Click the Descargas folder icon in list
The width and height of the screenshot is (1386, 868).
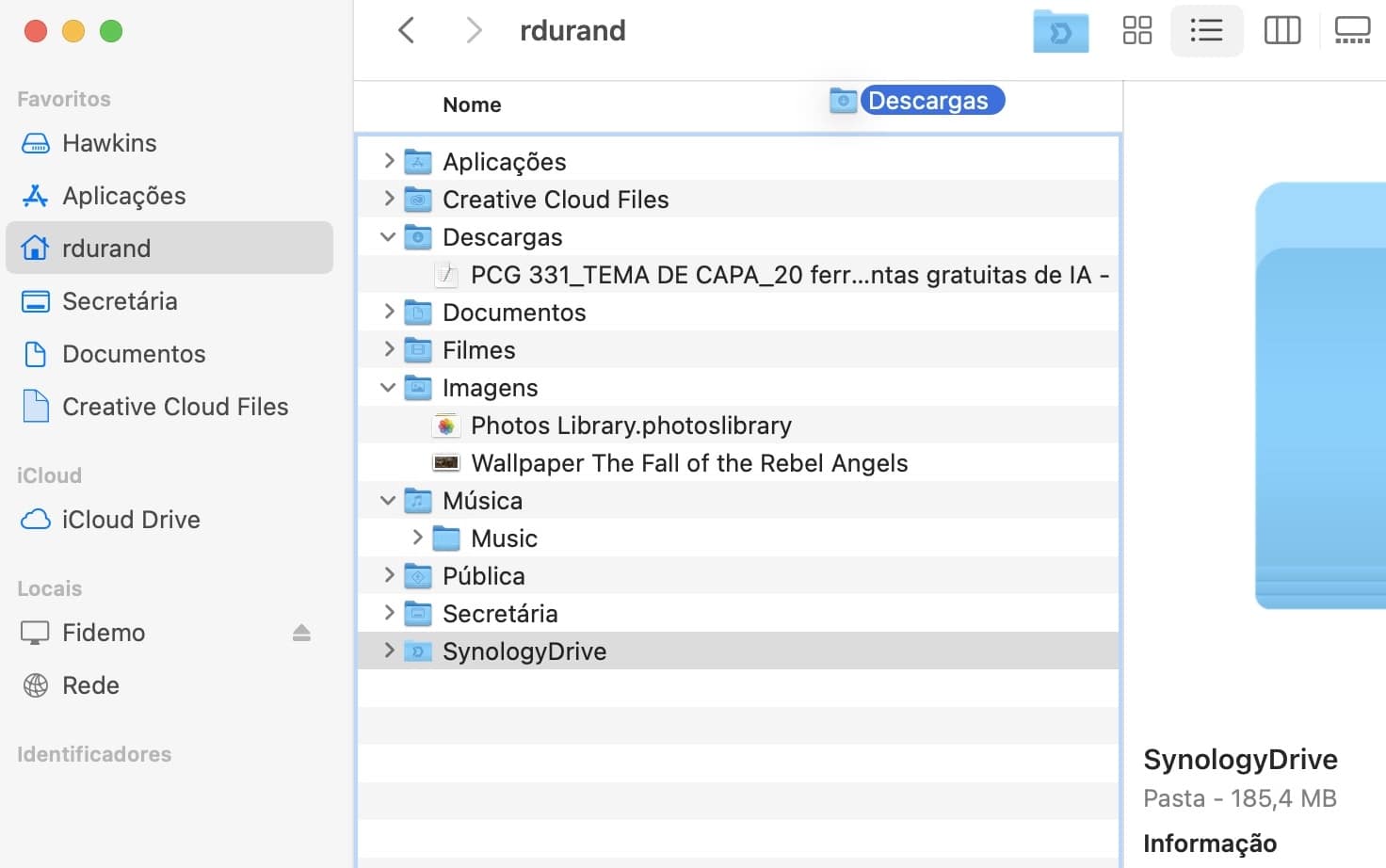point(418,237)
